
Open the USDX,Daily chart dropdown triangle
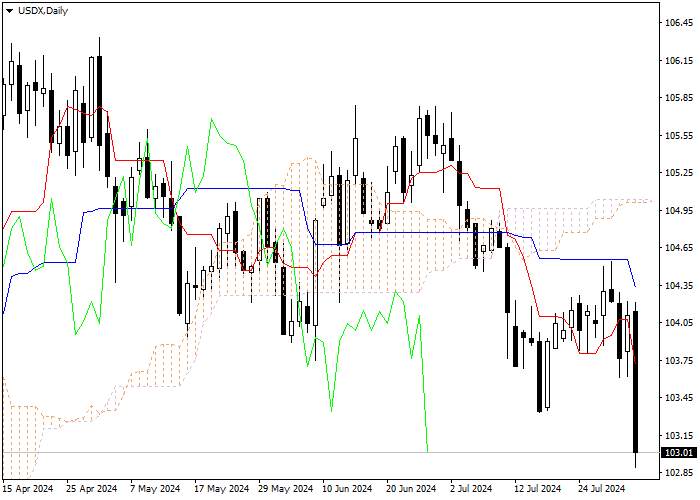(10, 11)
